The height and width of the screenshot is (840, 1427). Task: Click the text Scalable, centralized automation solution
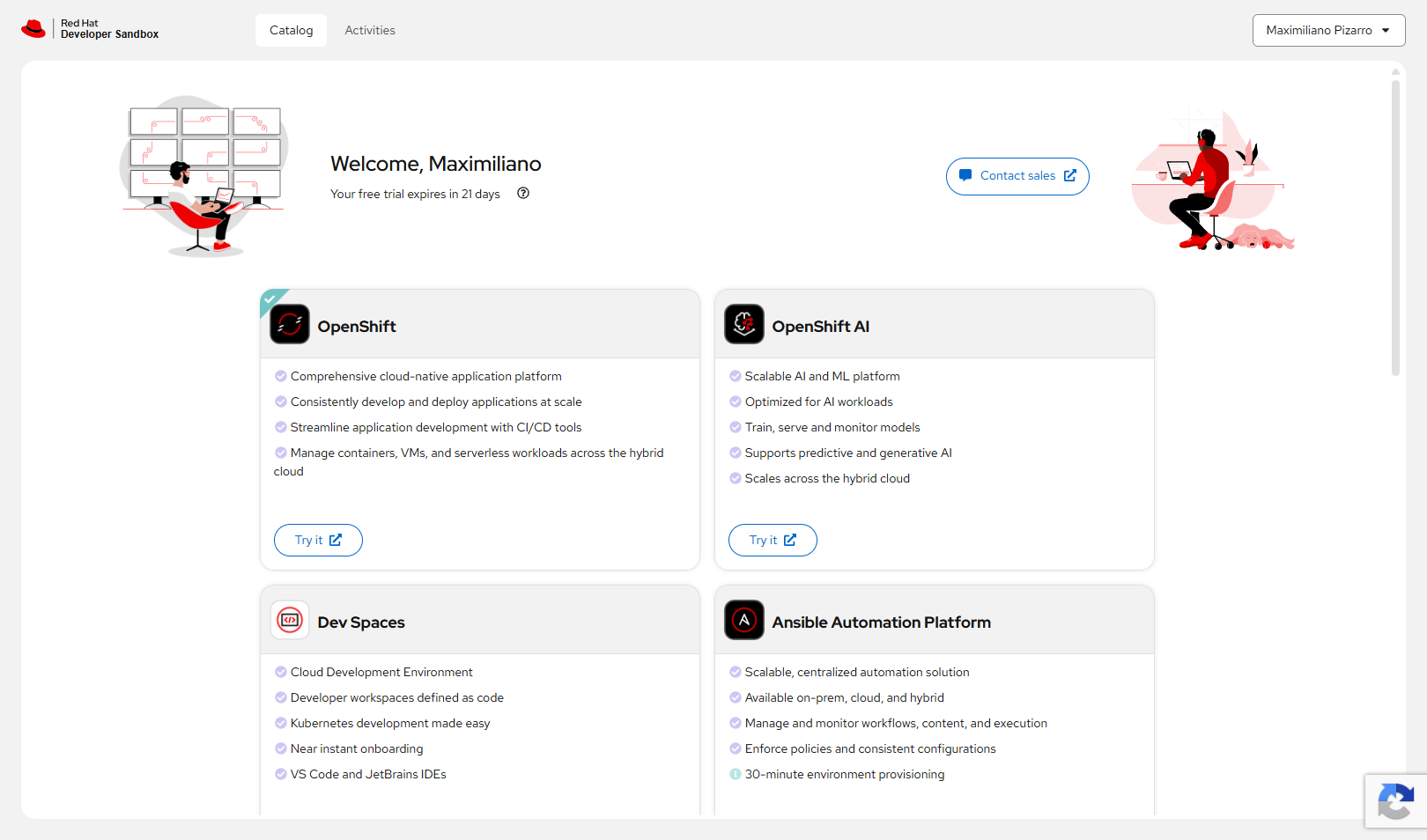857,672
